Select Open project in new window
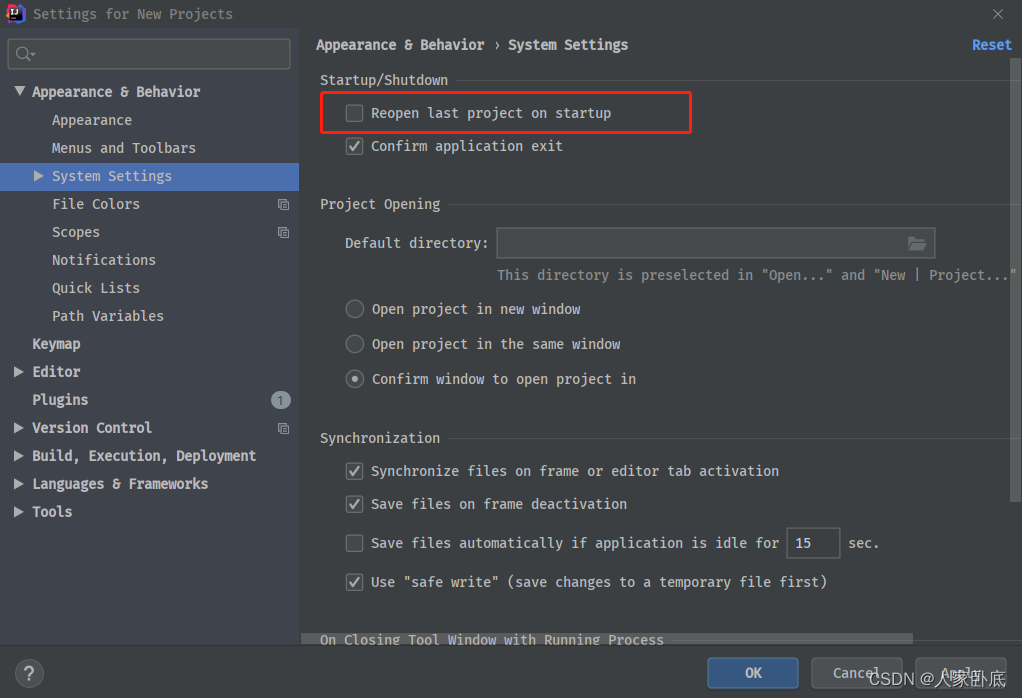 (355, 309)
